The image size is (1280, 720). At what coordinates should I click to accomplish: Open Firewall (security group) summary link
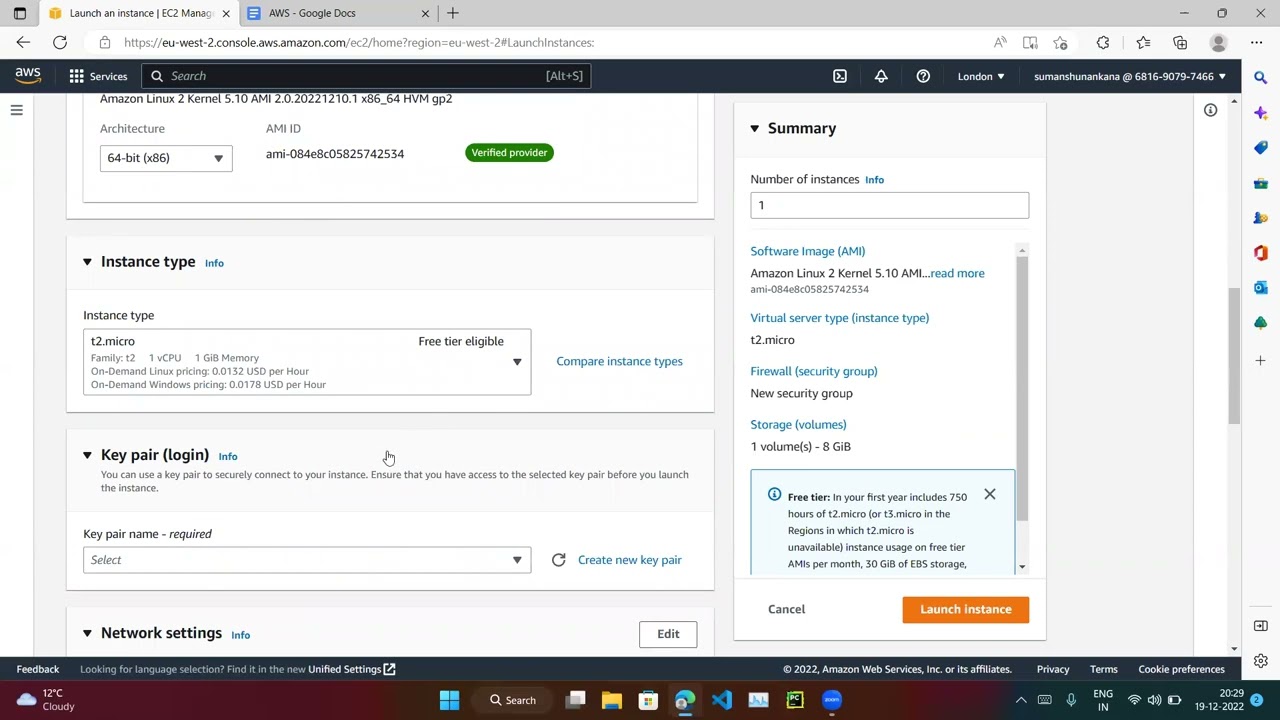pos(814,371)
